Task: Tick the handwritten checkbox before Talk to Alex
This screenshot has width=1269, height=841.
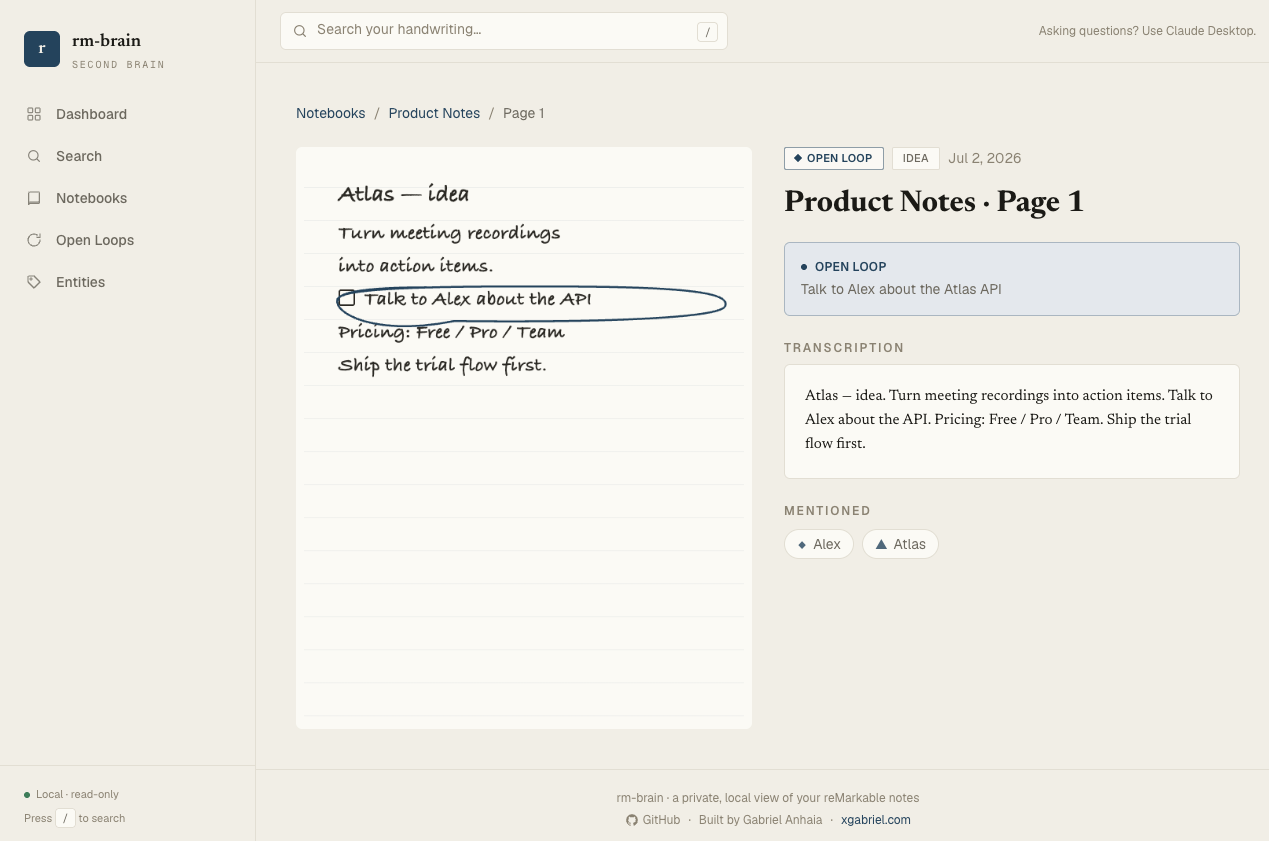Action: [x=347, y=298]
